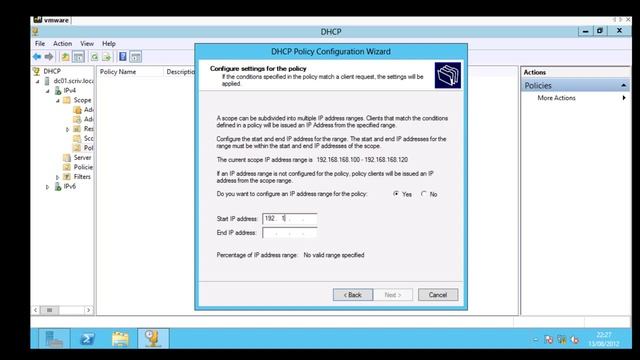This screenshot has width=640, height=360.
Task: Cancel the DHCP Policy Configuration Wizard
Action: [x=438, y=295]
